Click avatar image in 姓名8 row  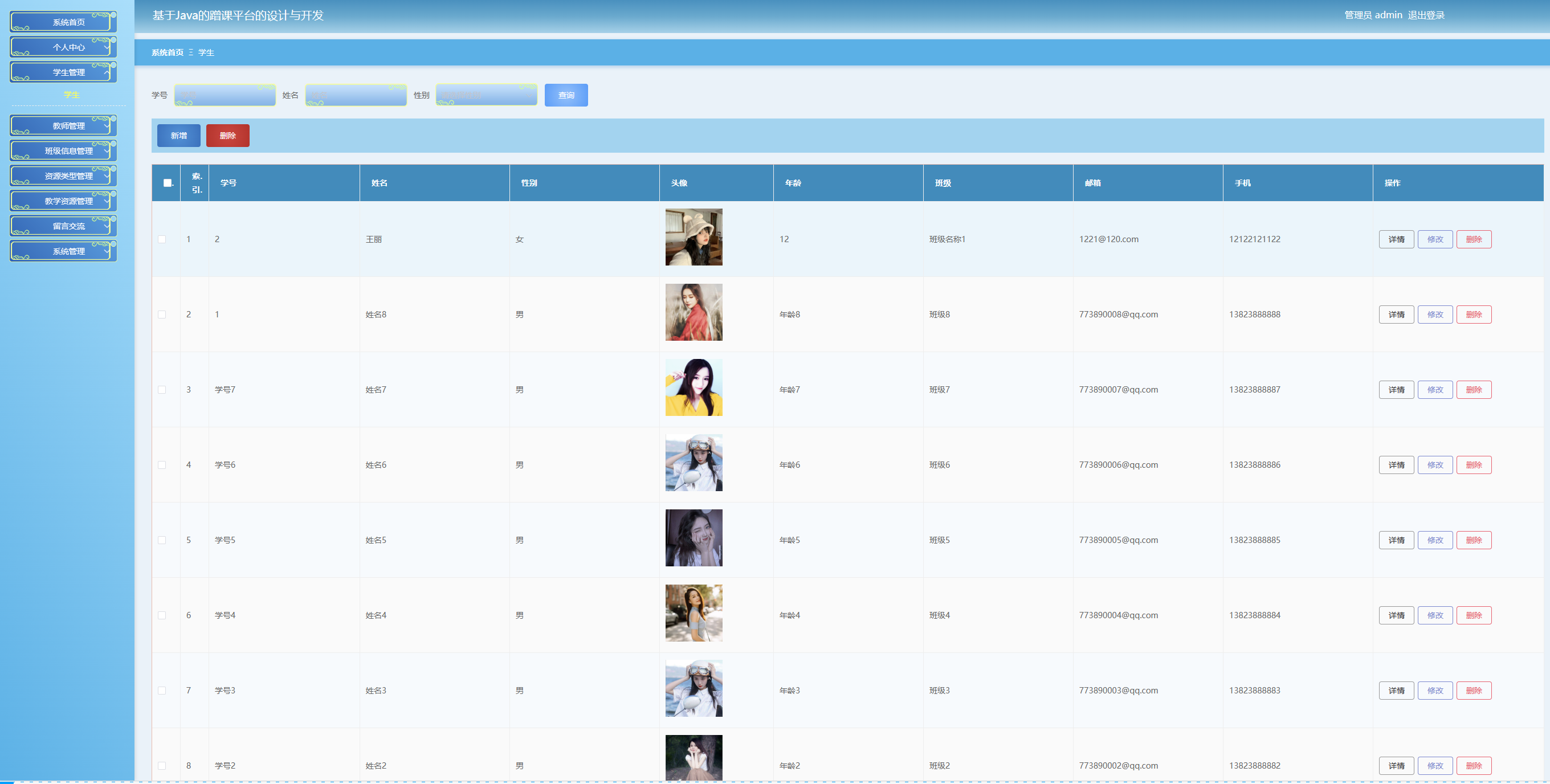coord(693,312)
